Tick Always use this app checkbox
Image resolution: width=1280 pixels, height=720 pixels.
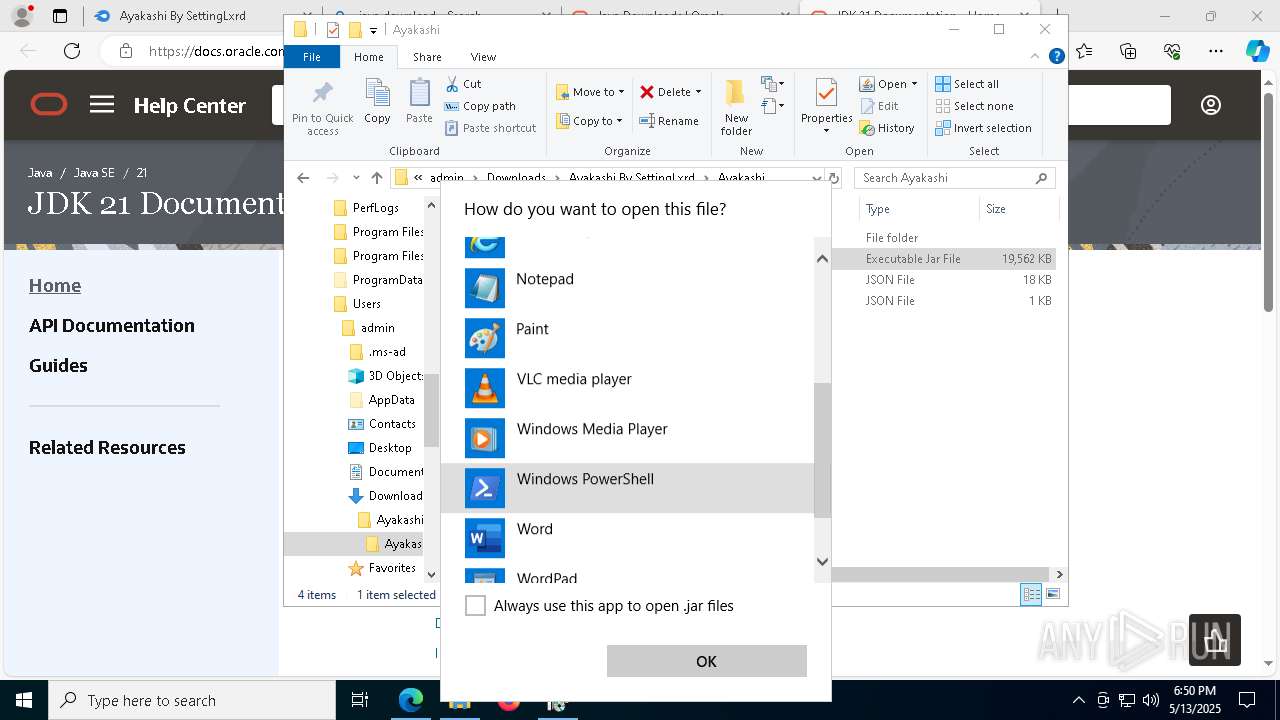(x=476, y=606)
